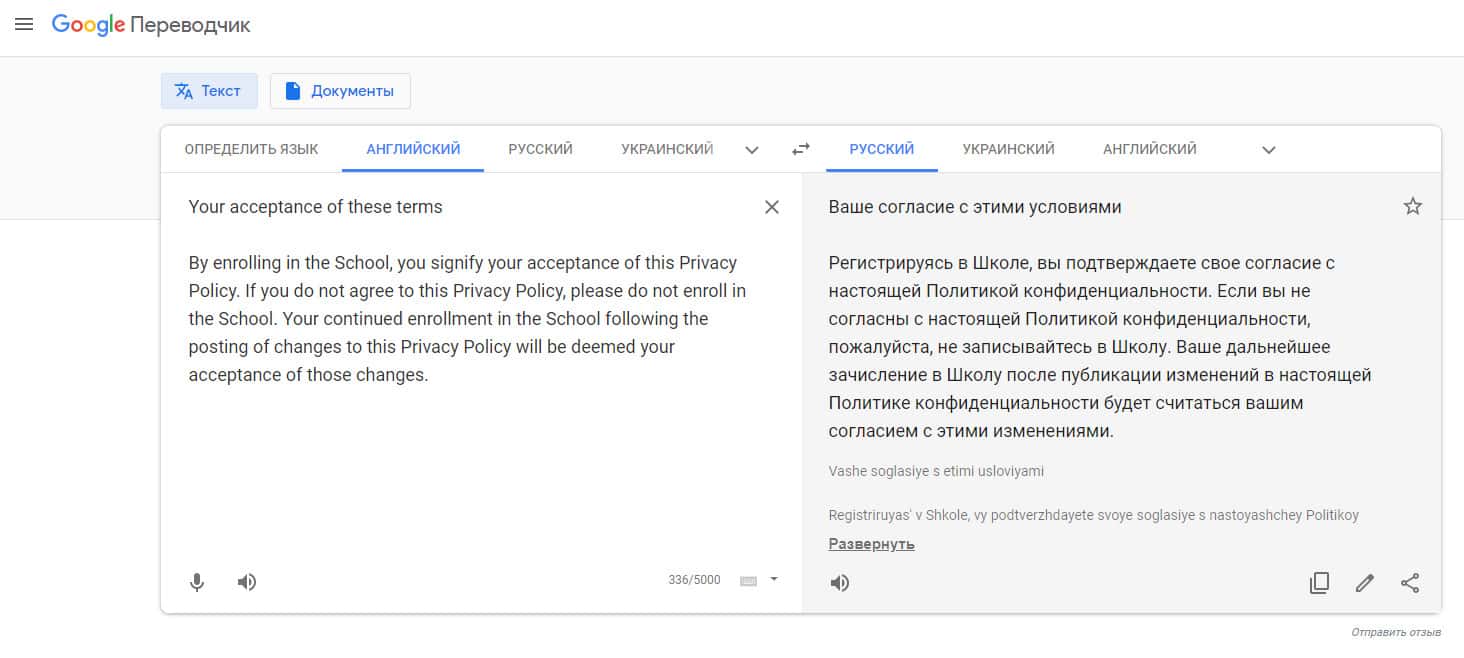Click the Развернуть link
Image resolution: width=1464 pixels, height=658 pixels.
click(x=871, y=544)
